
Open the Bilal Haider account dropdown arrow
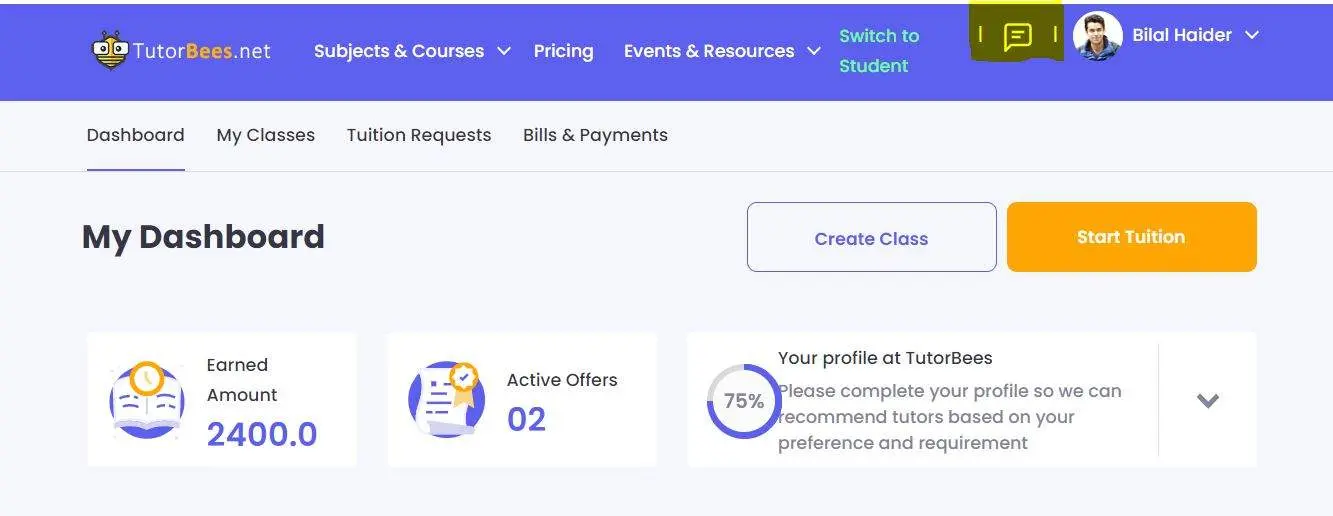pos(1252,35)
